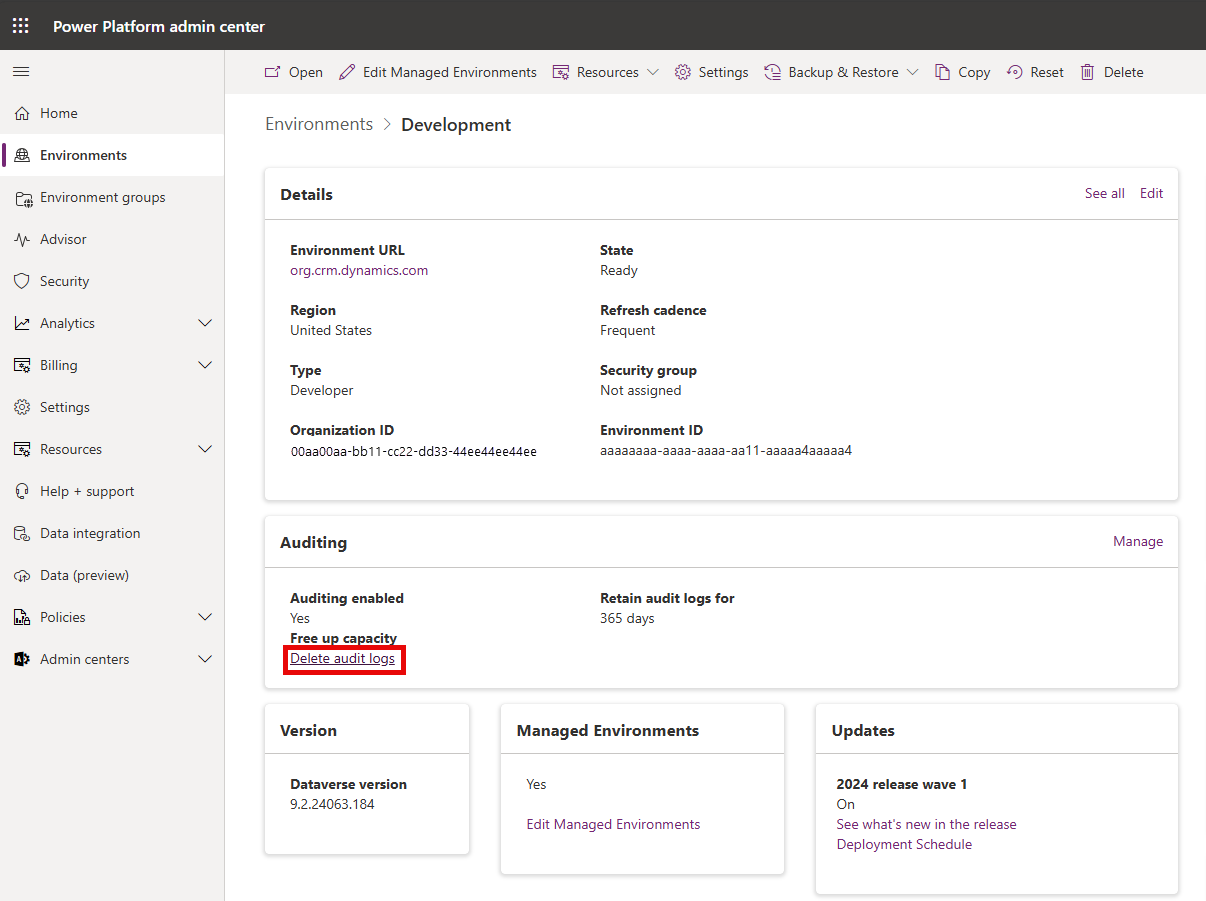Click the Reset environment icon
The image size is (1206, 901).
1015,72
